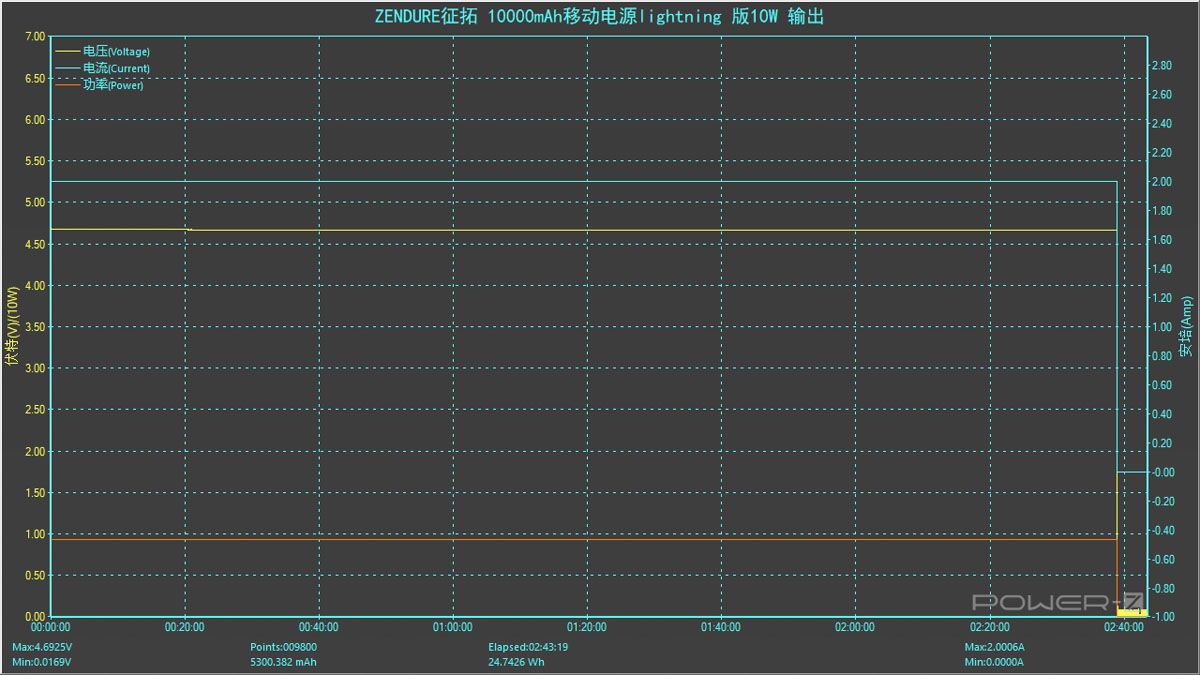1200x675 pixels.
Task: Click the 24.7426 Wh energy readout
Action: click(x=516, y=662)
